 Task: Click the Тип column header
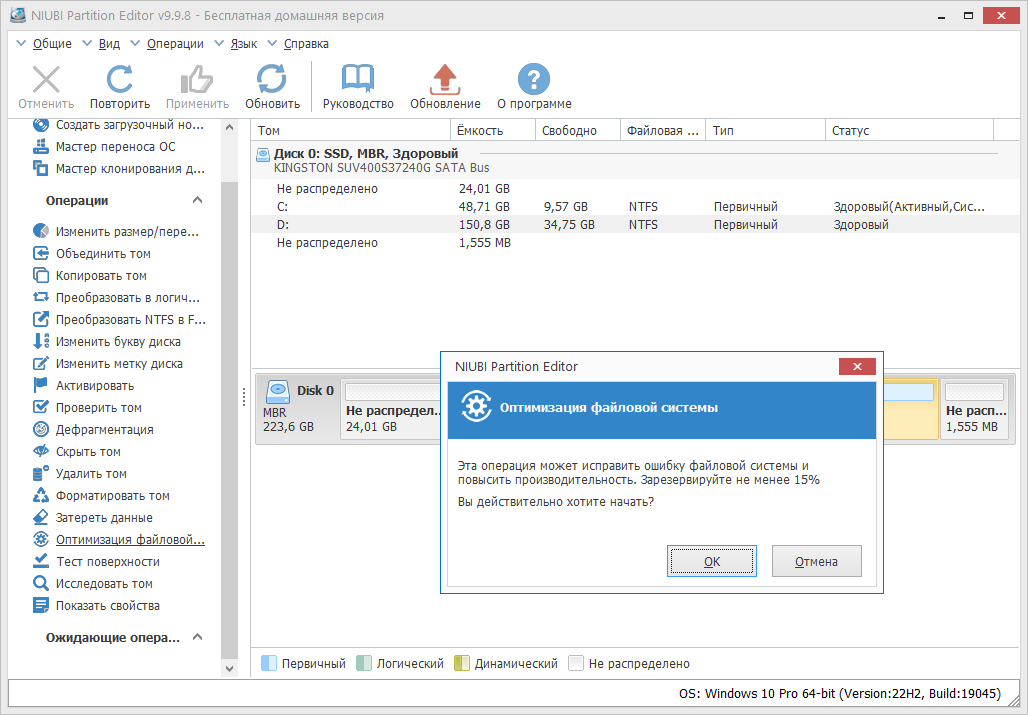pyautogui.click(x=765, y=130)
